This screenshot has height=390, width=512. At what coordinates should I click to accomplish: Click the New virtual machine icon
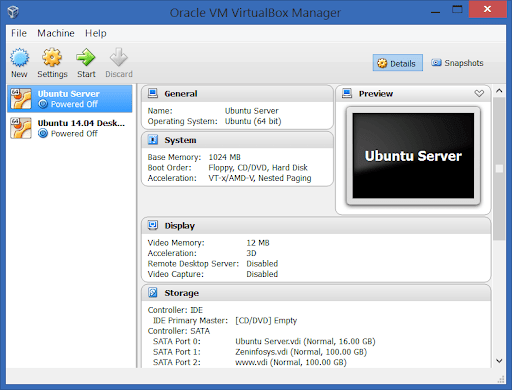click(19, 58)
